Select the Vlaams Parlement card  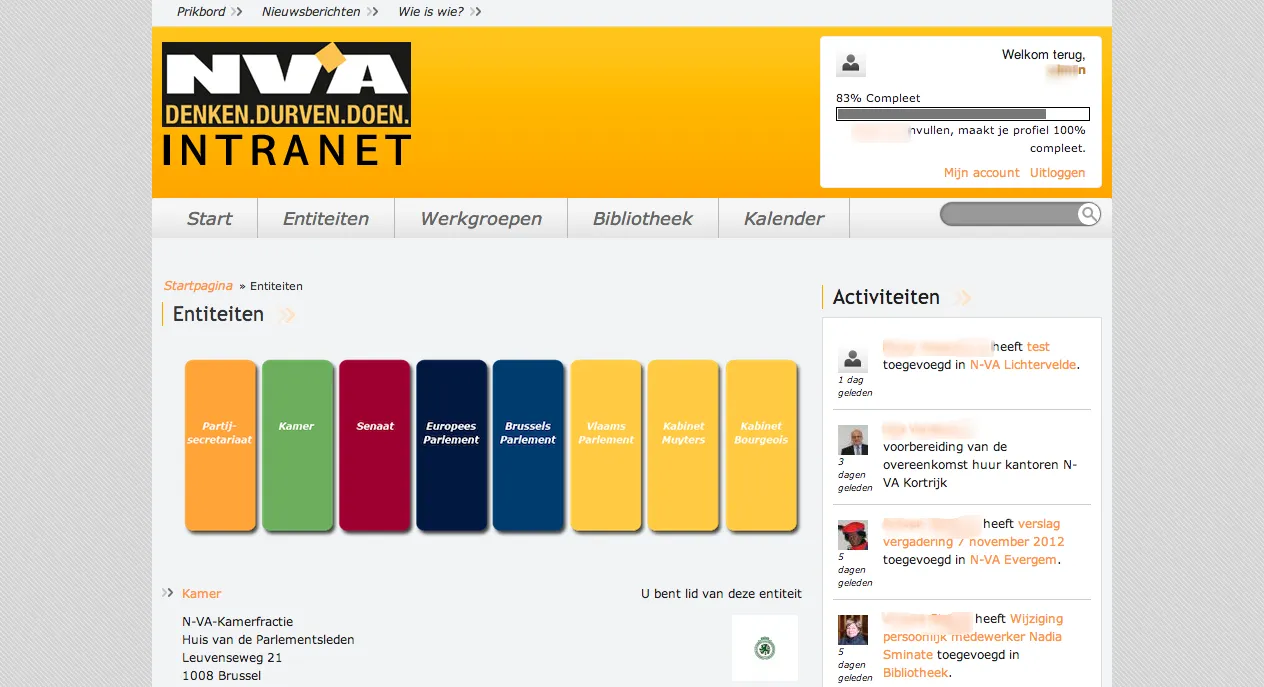[606, 445]
